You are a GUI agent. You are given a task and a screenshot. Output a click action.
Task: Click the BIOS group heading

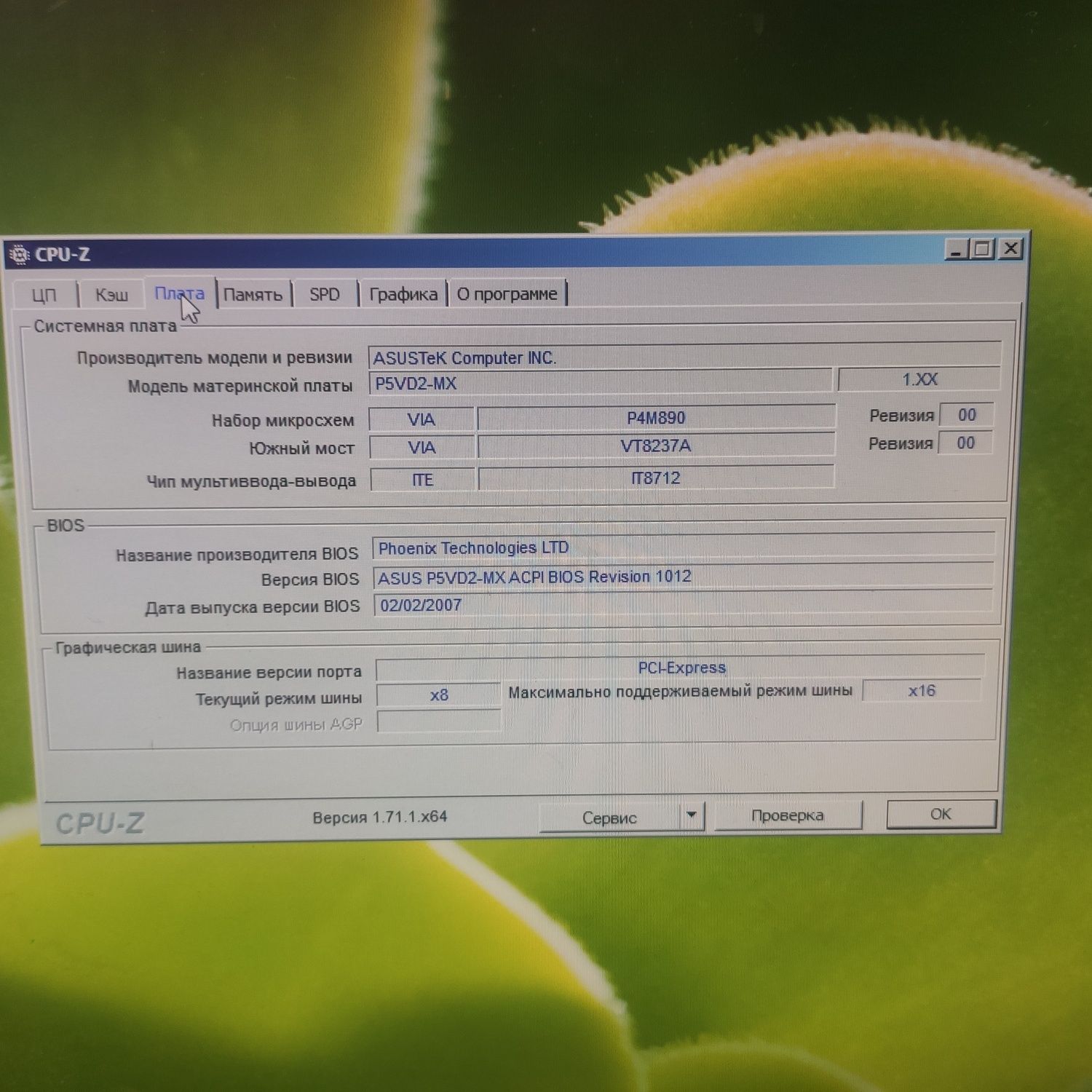pyautogui.click(x=66, y=526)
